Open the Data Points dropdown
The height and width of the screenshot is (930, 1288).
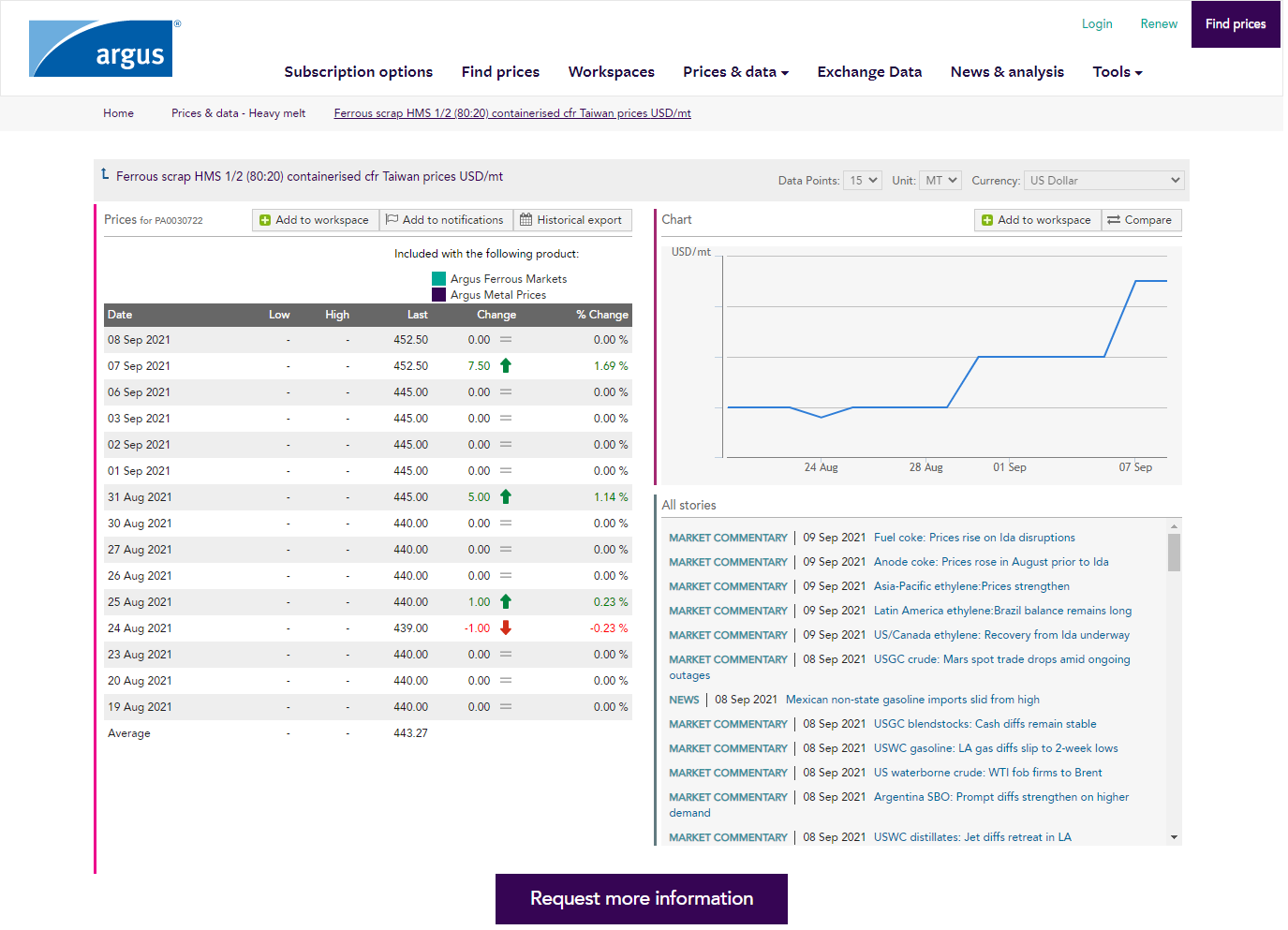pyautogui.click(x=863, y=181)
